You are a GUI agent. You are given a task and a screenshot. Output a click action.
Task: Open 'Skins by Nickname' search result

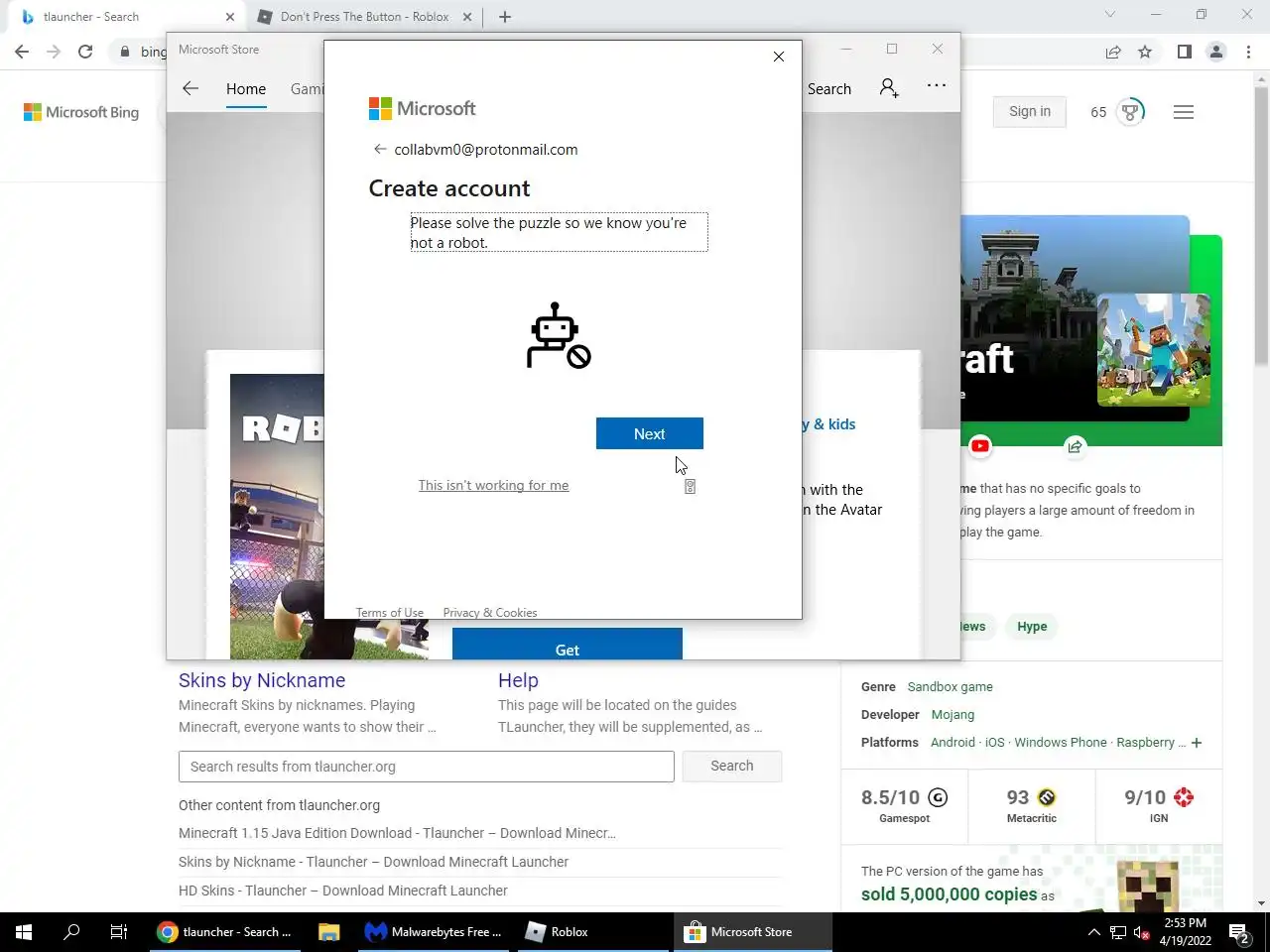[262, 680]
